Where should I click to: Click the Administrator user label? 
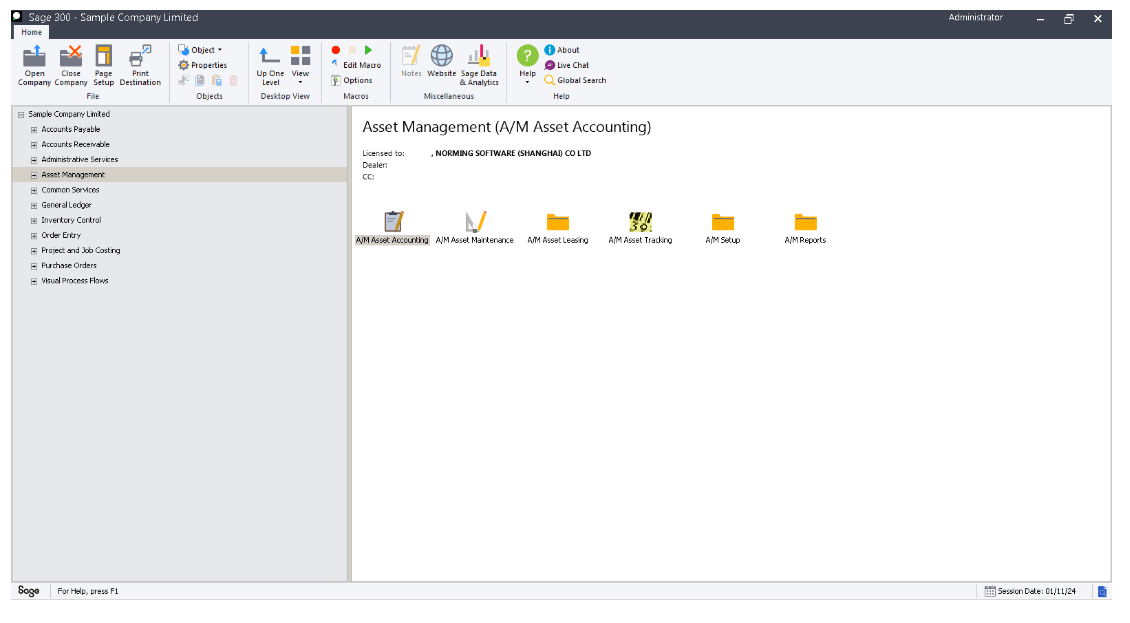tap(975, 17)
